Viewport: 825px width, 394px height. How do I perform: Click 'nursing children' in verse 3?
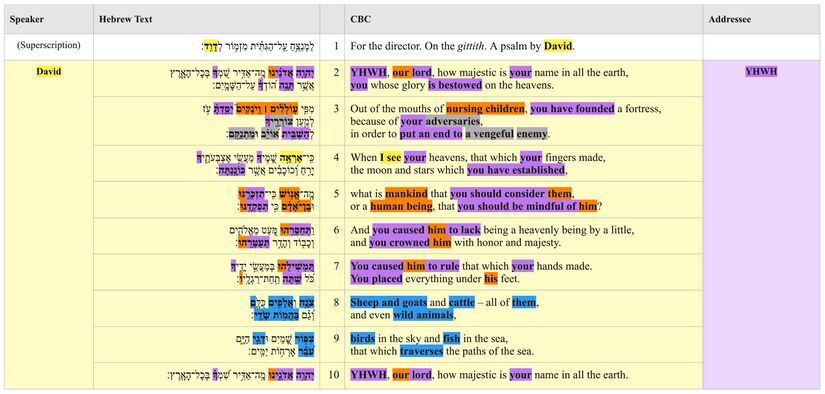click(486, 109)
